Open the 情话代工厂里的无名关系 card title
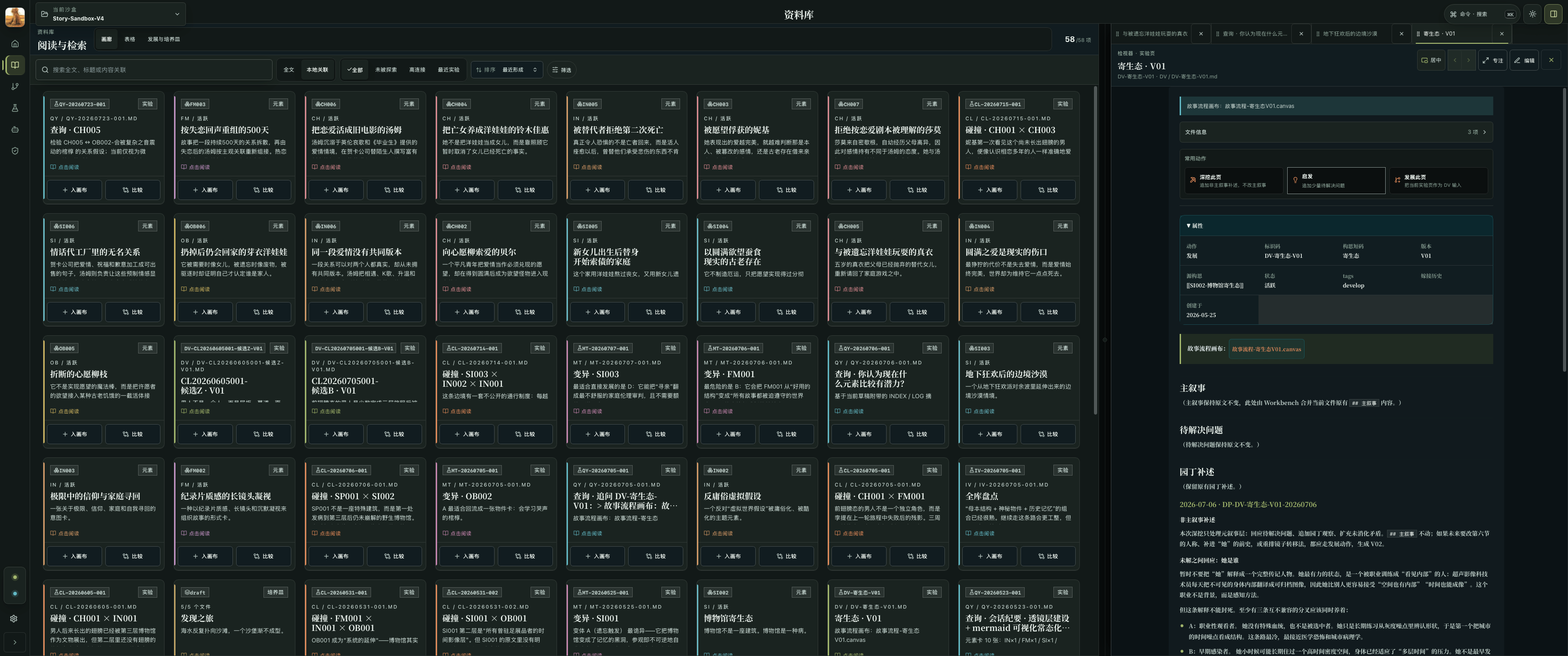This screenshot has width=1568, height=656. pyautogui.click(x=95, y=252)
